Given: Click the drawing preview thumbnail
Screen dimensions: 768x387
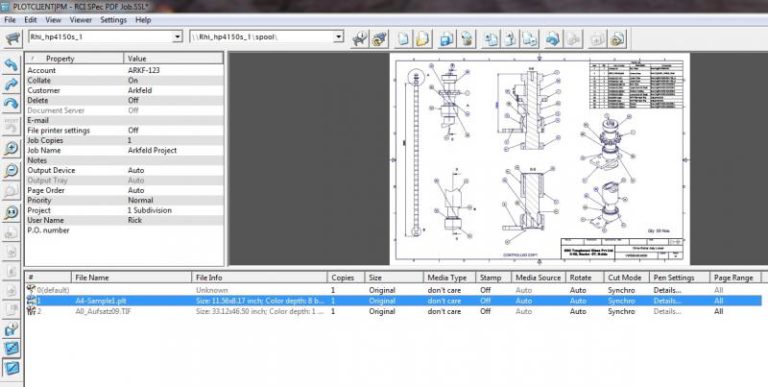Looking at the screenshot, I should click(x=539, y=159).
